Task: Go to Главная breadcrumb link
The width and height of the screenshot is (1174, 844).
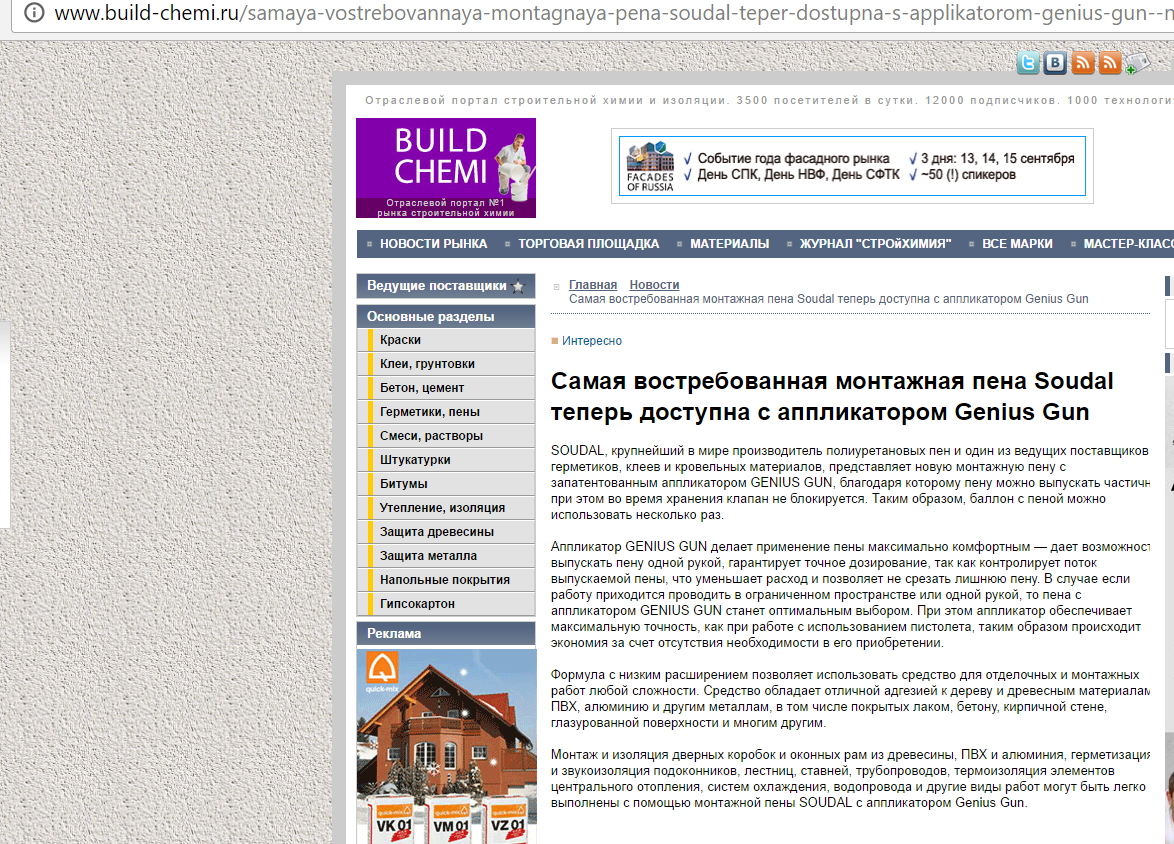Action: tap(593, 285)
